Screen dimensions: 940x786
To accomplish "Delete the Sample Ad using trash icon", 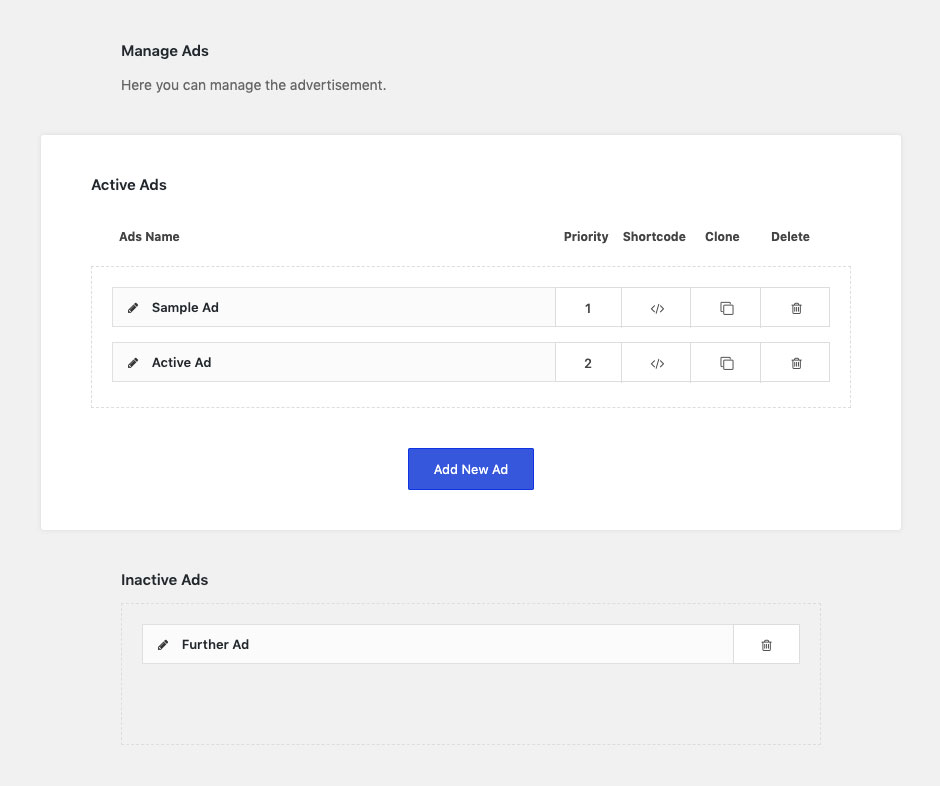I will pyautogui.click(x=796, y=308).
